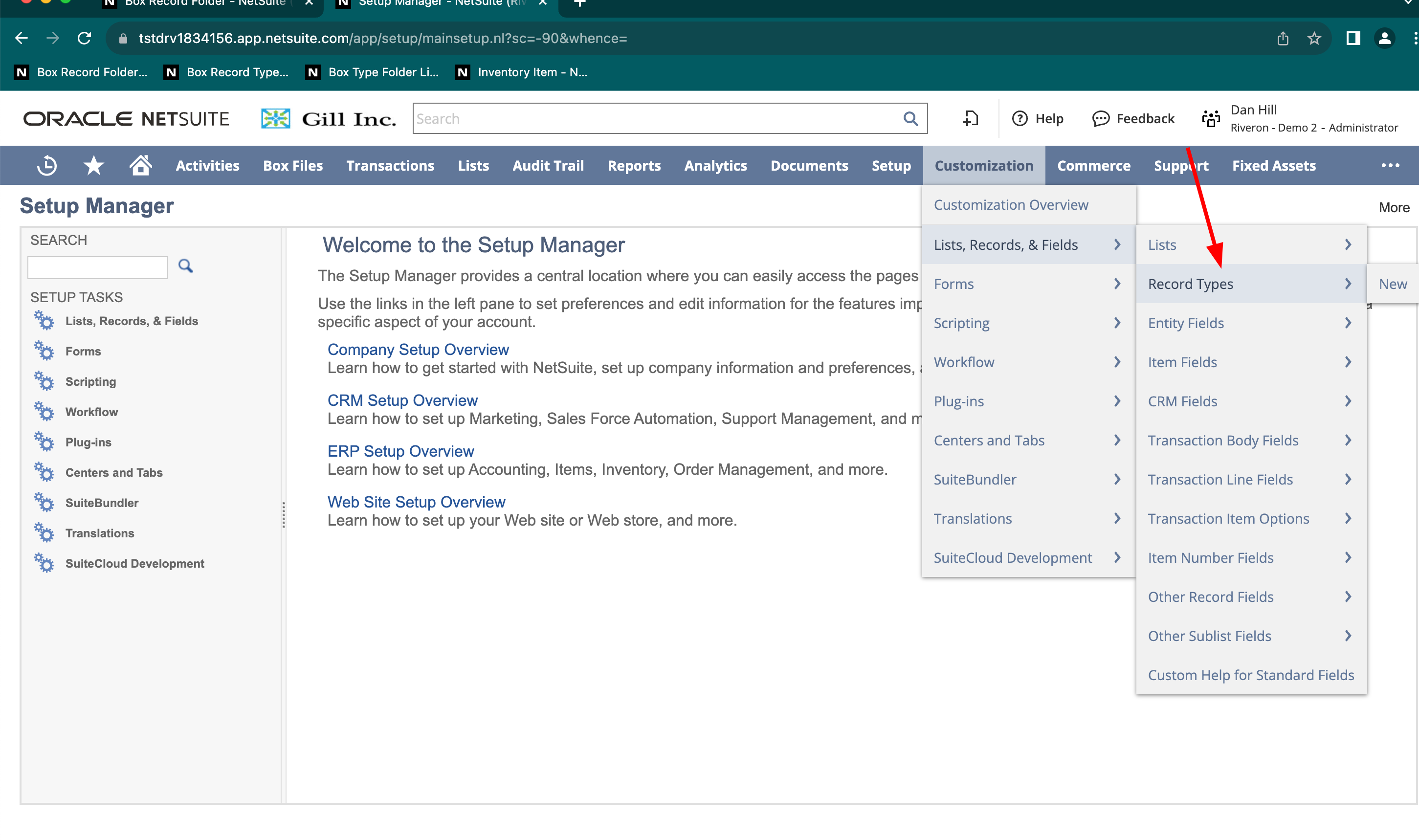
Task: Click New under Record Types
Action: tap(1393, 284)
